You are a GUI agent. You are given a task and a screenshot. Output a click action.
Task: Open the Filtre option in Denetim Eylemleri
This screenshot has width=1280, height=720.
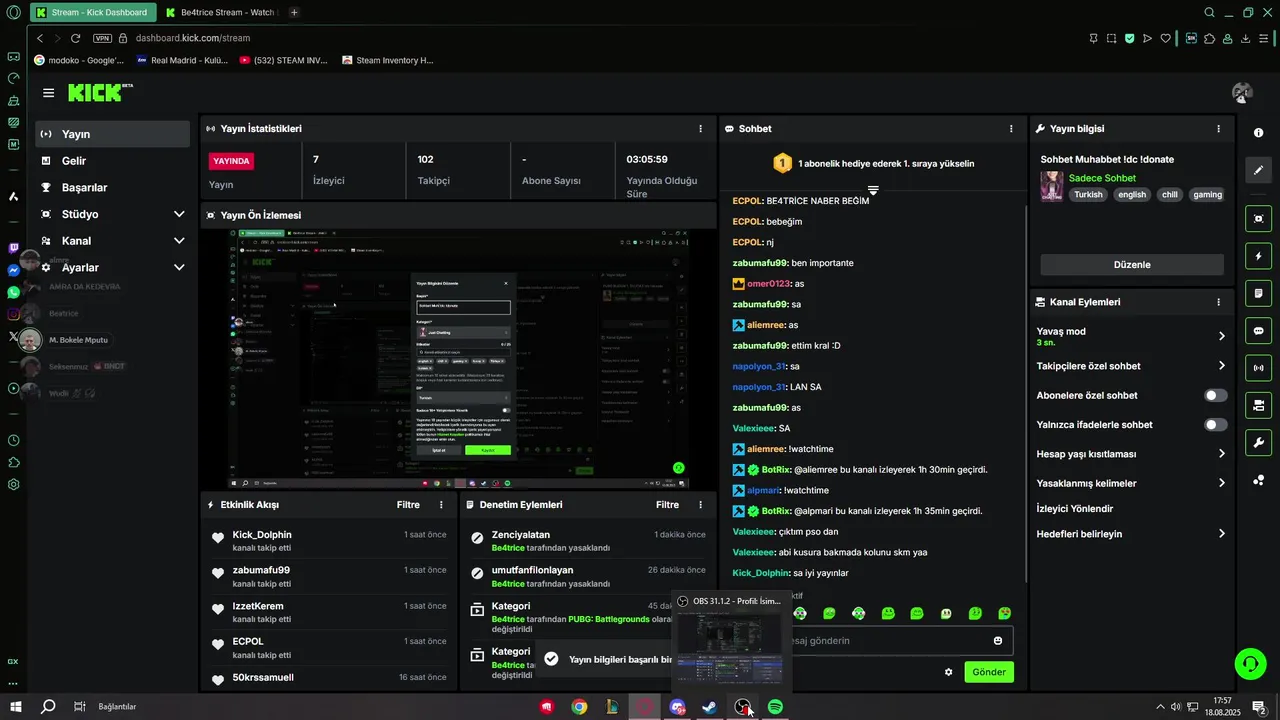667,505
